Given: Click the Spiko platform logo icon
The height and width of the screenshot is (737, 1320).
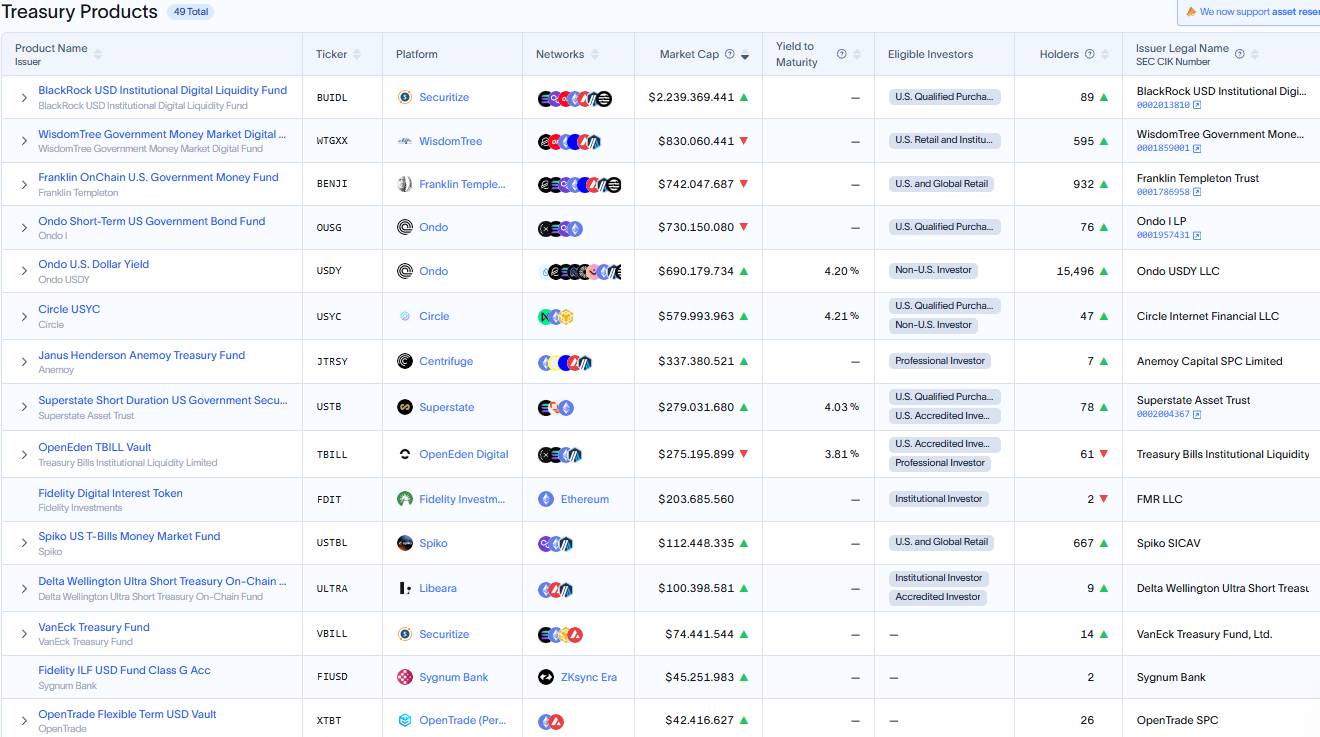Looking at the screenshot, I should click(405, 543).
